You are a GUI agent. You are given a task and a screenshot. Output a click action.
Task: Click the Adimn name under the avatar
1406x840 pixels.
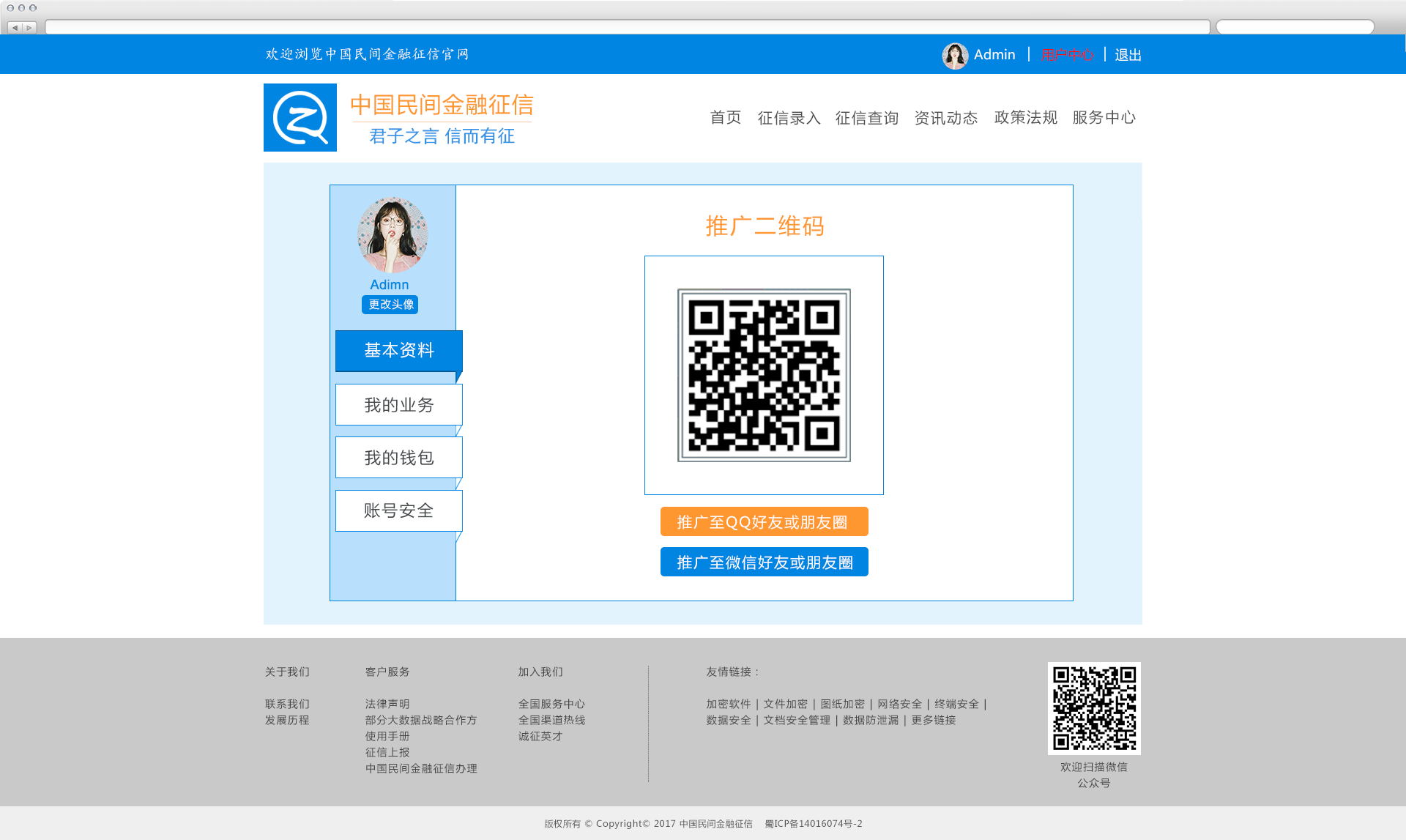(x=390, y=285)
